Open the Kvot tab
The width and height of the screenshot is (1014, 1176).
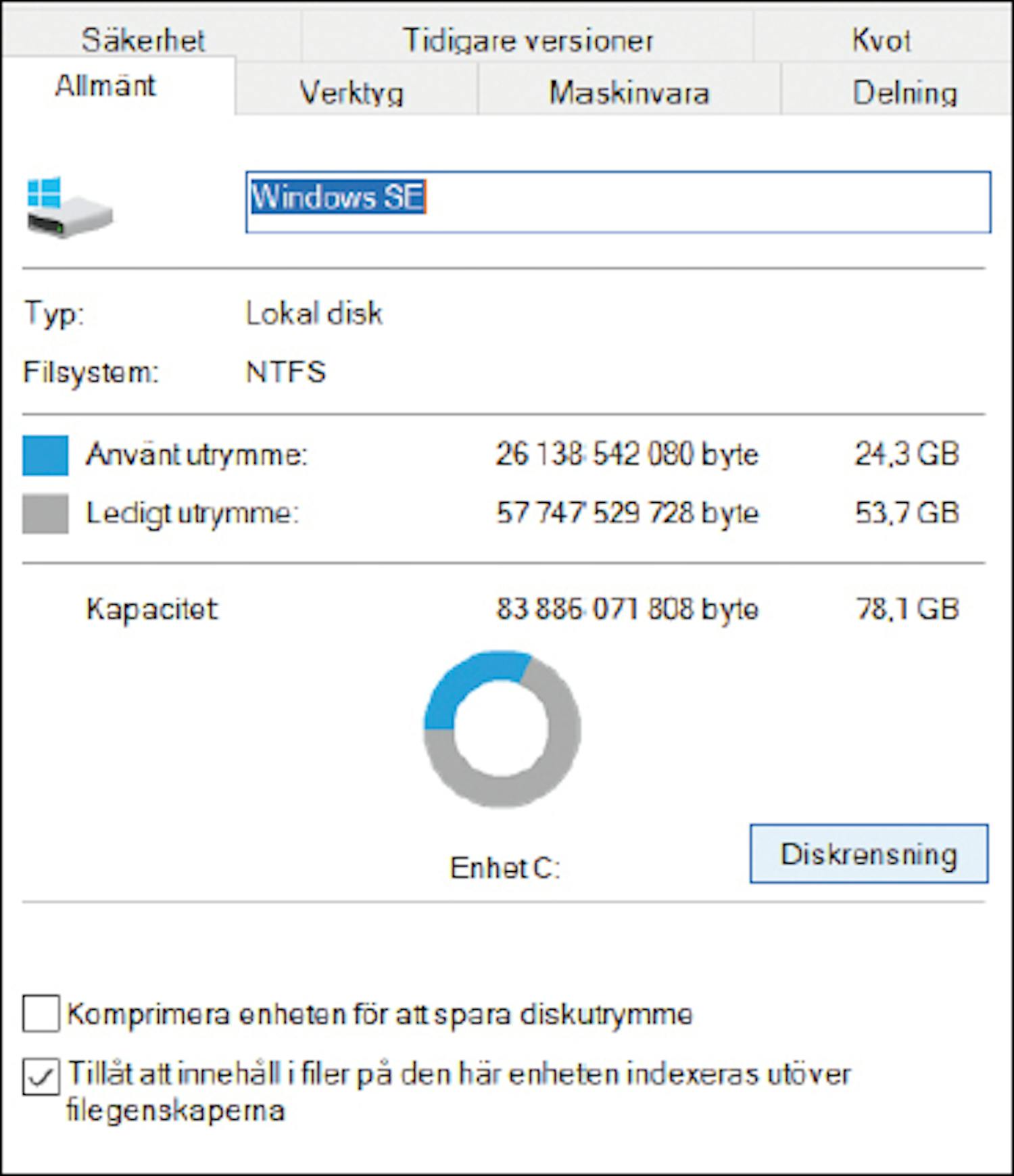[x=881, y=39]
